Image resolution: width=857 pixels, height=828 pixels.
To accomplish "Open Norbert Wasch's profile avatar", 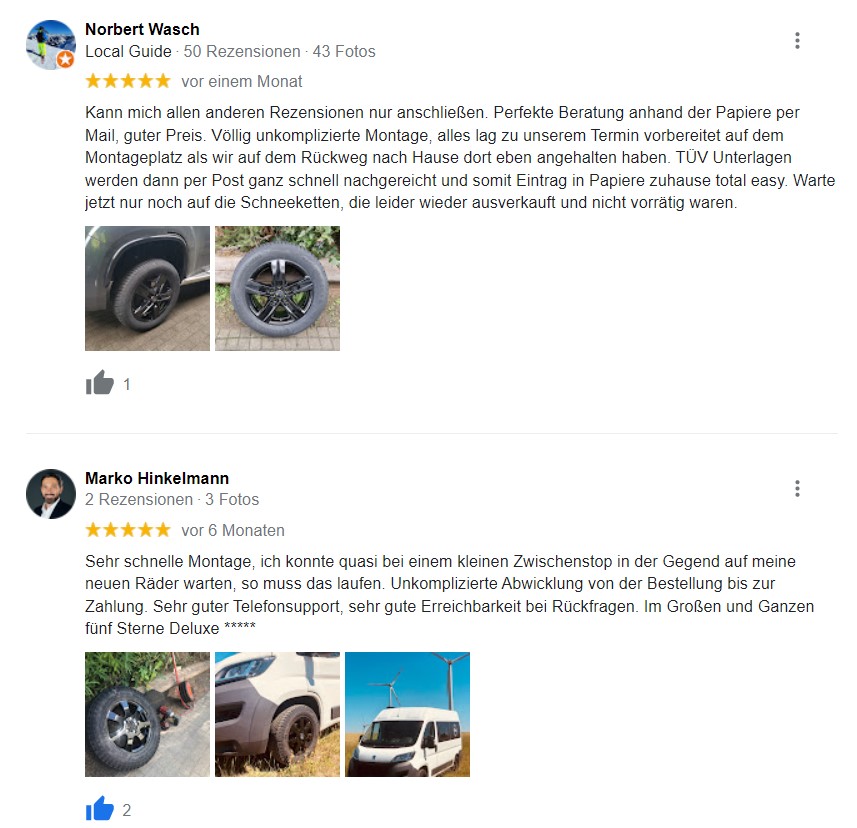I will point(51,45).
